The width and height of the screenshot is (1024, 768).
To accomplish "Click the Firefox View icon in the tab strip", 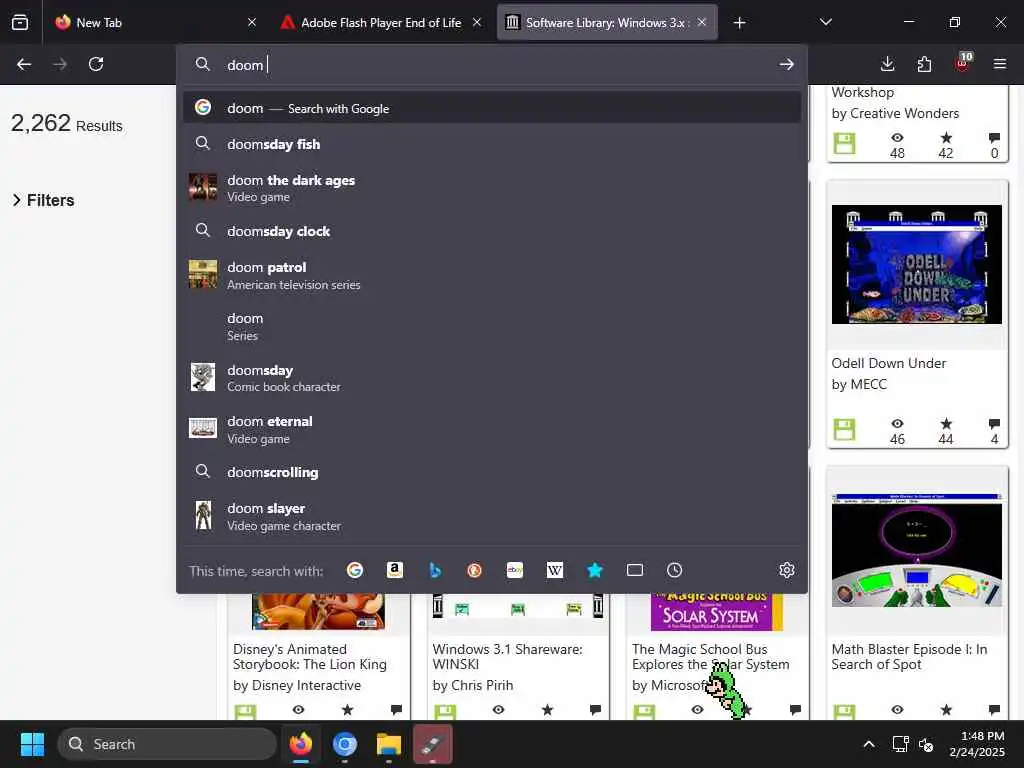I will tap(20, 22).
